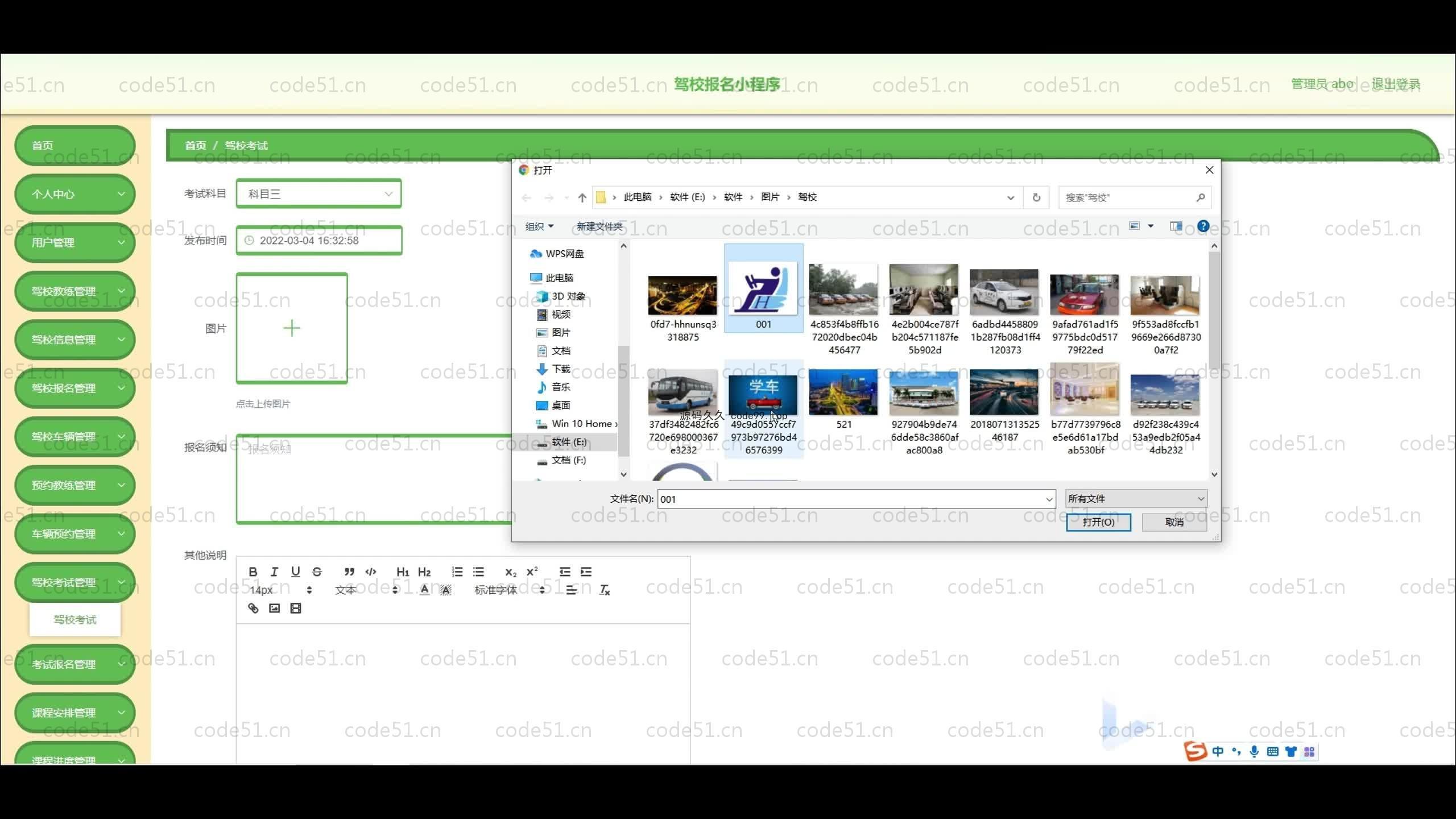Select the 驾校考试 submenu item
Image resolution: width=1456 pixels, height=819 pixels.
tap(75, 619)
